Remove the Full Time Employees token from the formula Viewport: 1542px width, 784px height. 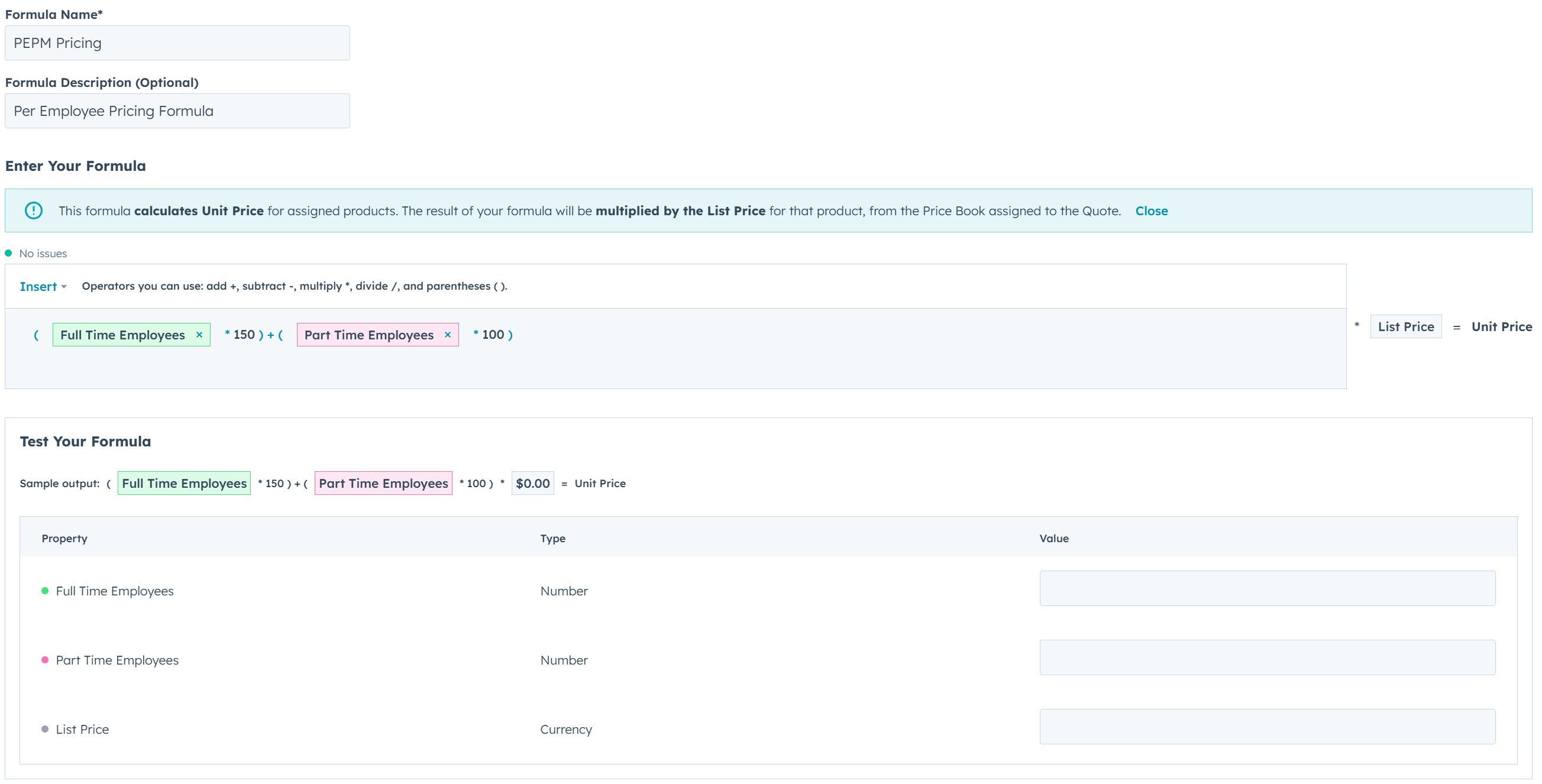click(x=199, y=335)
